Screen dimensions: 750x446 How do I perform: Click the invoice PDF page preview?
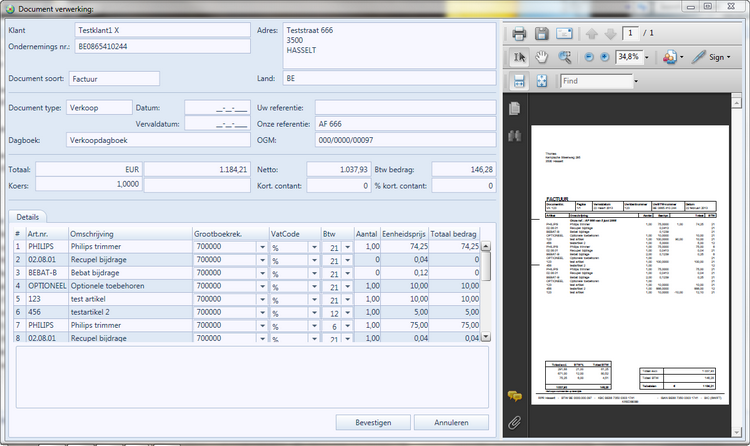[630, 265]
